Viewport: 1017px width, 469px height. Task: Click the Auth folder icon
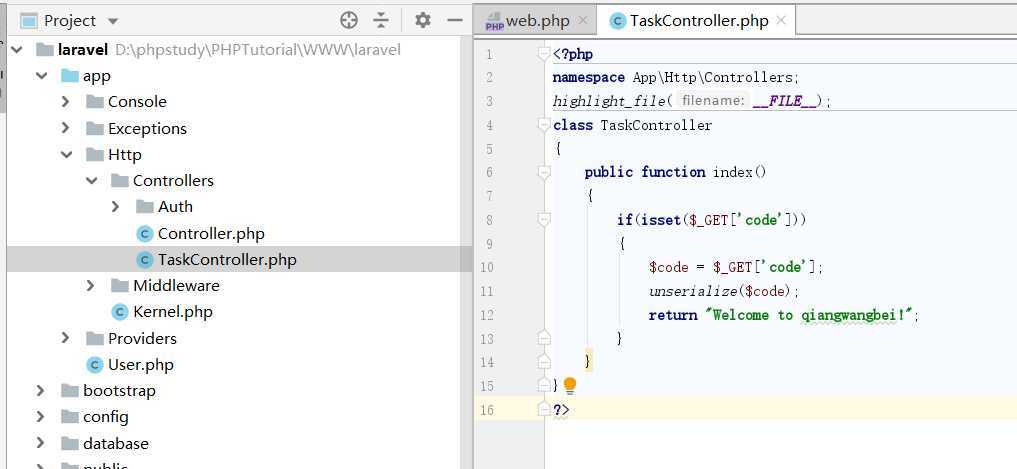pyautogui.click(x=145, y=207)
